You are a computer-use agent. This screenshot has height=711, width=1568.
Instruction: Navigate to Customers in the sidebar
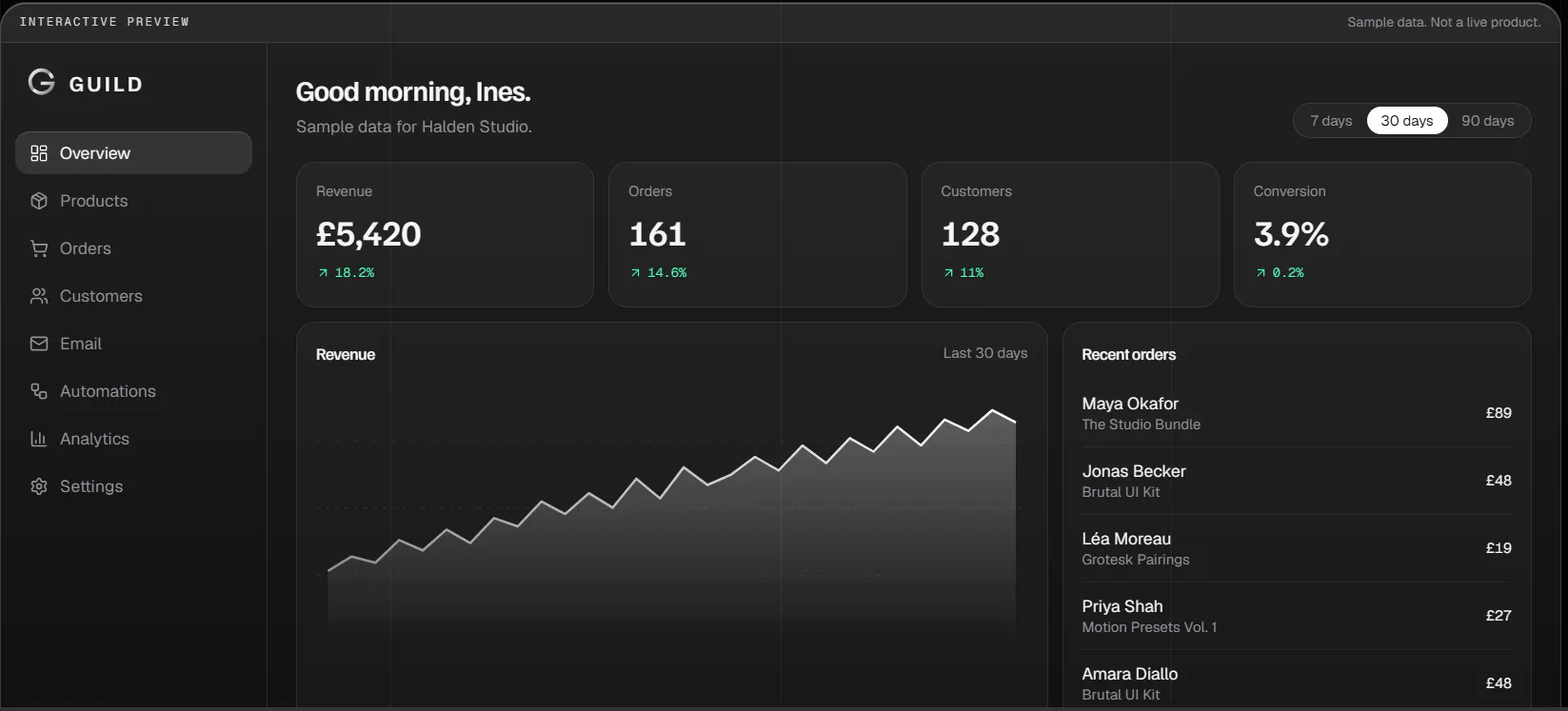(133, 296)
